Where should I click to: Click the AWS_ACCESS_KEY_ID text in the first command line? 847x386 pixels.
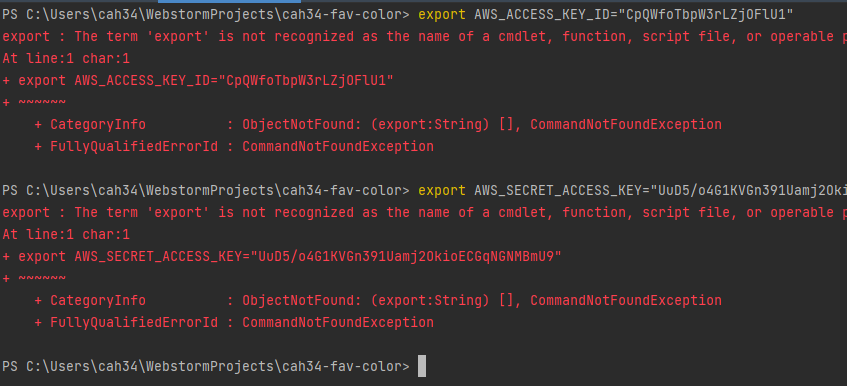click(545, 15)
